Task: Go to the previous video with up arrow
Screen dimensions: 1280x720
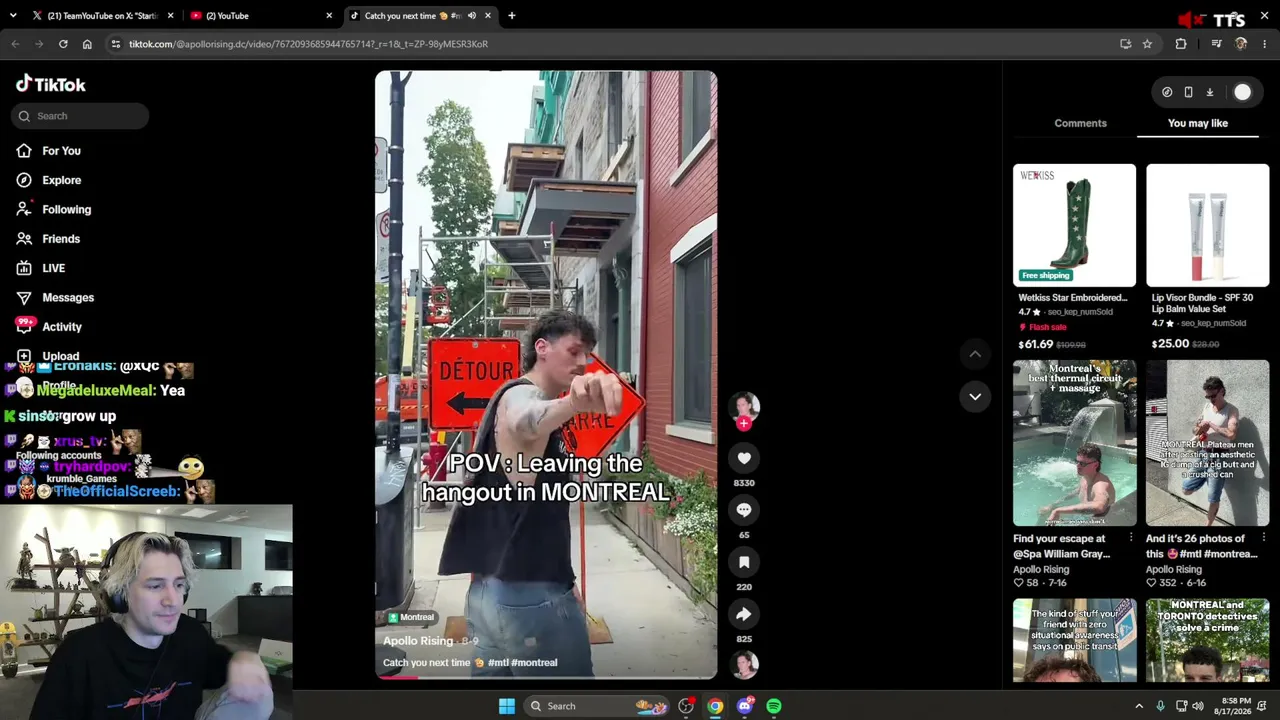Action: (x=975, y=354)
